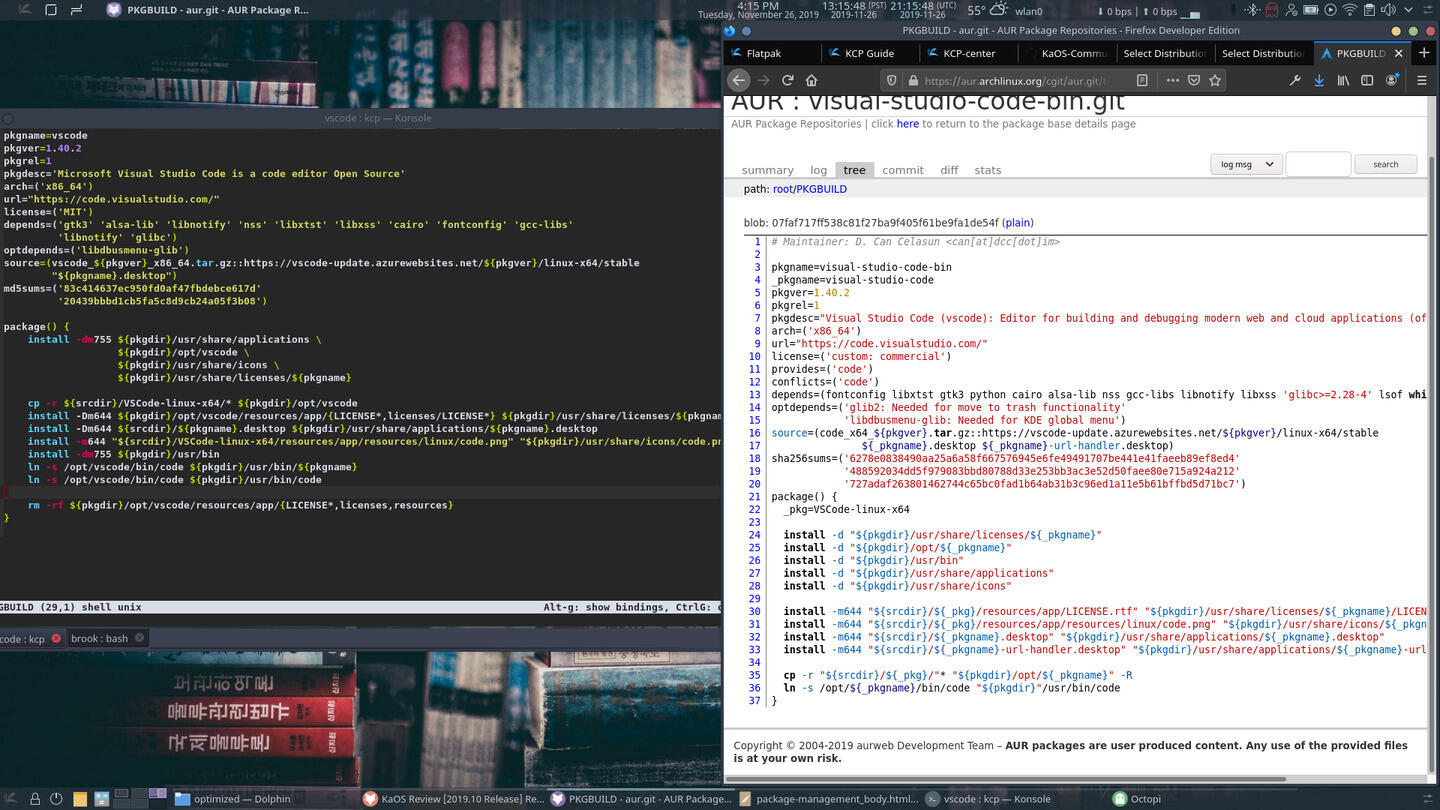Open the Firefox hamburger menu
Viewport: 1440px width, 810px height.
[1421, 80]
